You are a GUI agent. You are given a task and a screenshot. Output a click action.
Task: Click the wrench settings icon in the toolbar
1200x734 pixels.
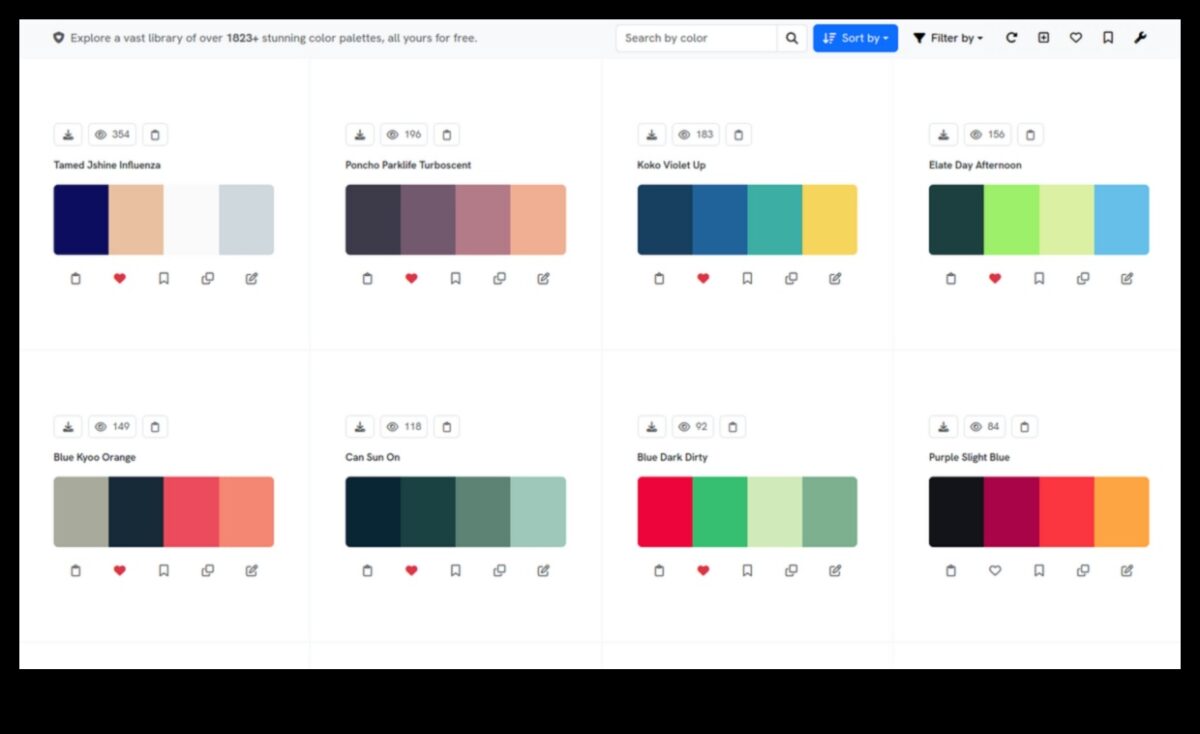pyautogui.click(x=1140, y=38)
